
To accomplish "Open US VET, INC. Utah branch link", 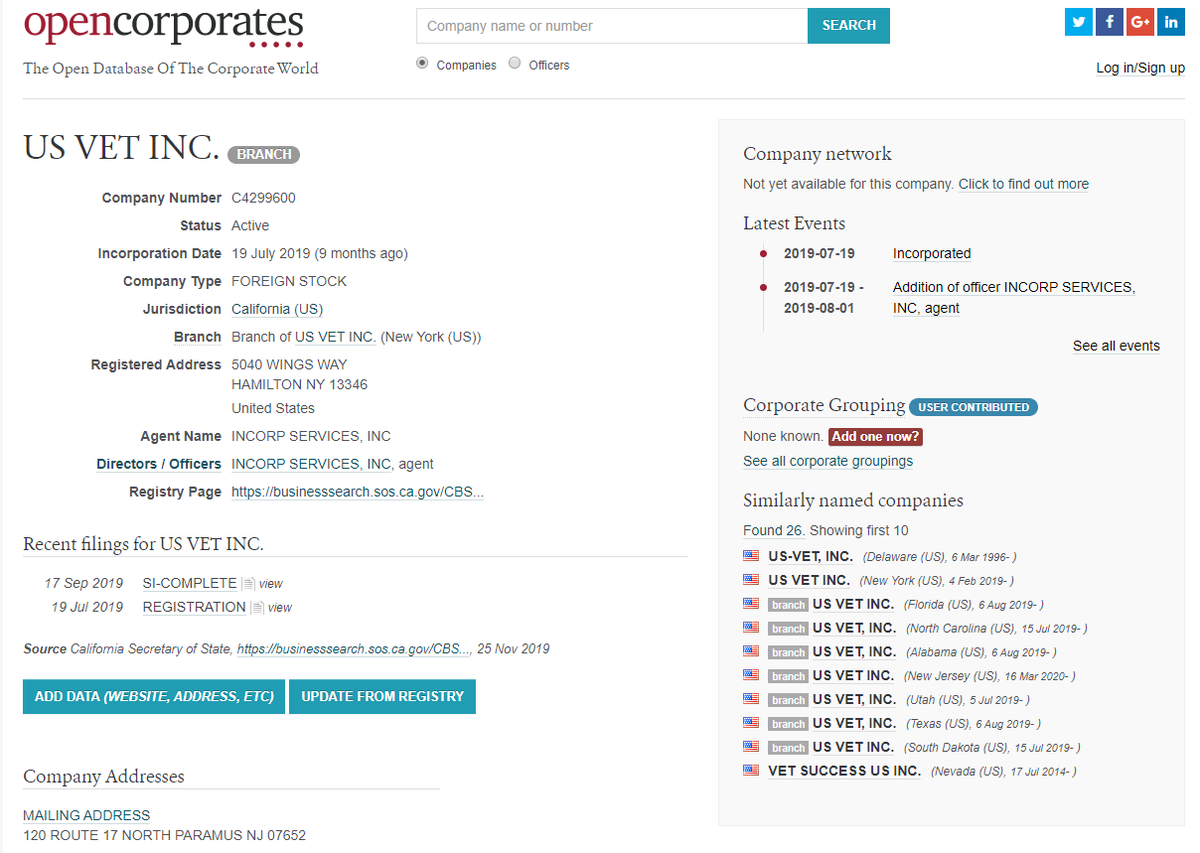I will tap(855, 700).
